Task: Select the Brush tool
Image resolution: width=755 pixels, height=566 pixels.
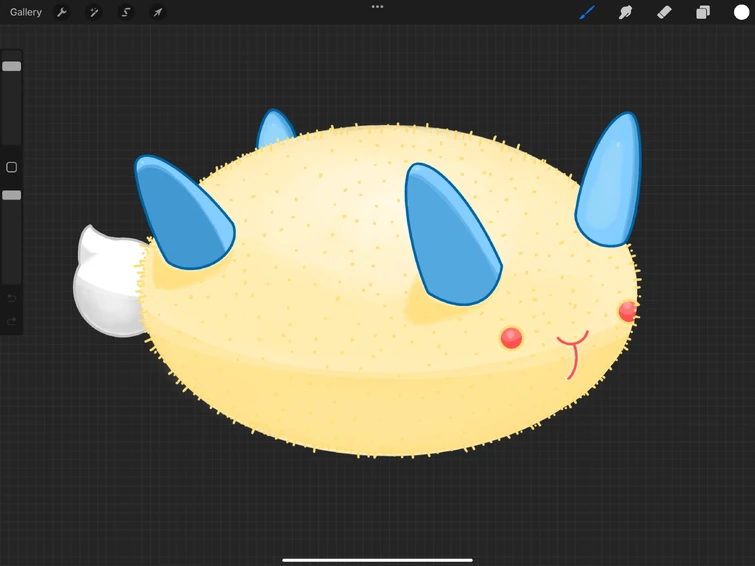Action: tap(587, 12)
